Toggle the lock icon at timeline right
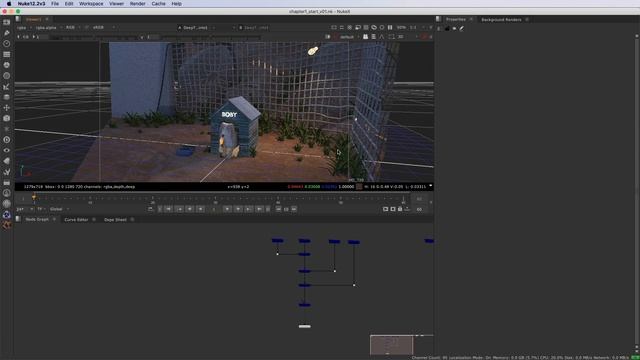This screenshot has height=360, width=640. click(x=400, y=209)
